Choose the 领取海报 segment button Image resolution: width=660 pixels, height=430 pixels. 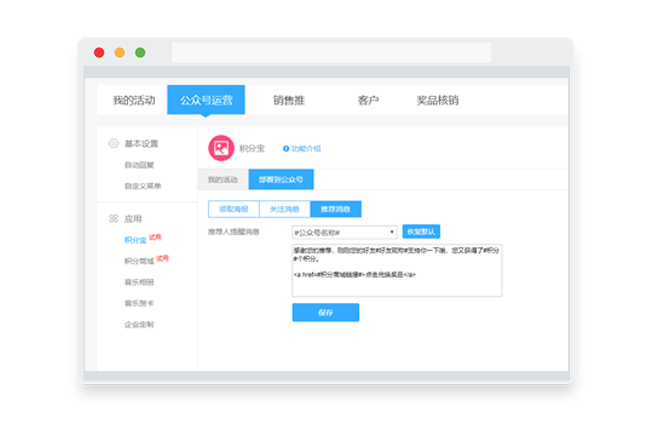click(x=234, y=209)
